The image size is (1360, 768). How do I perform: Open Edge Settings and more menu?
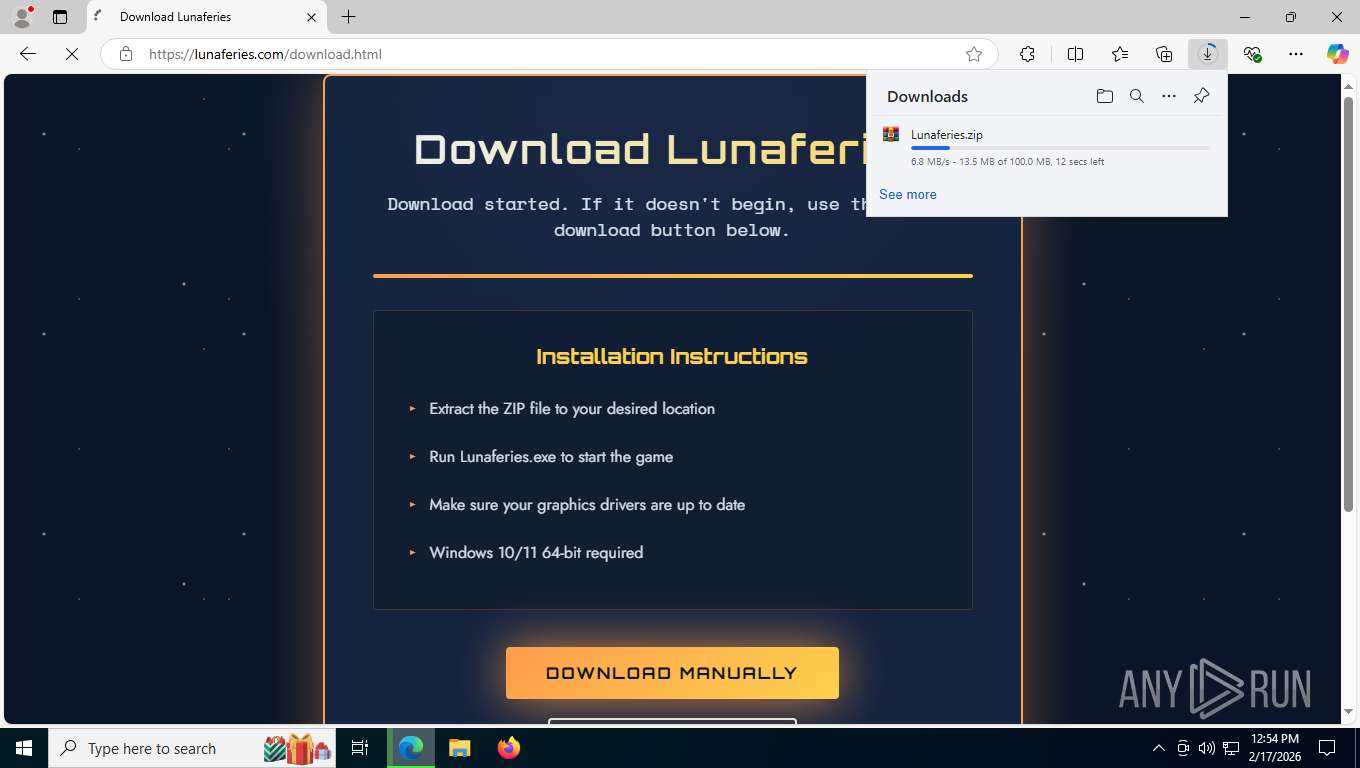1296,54
